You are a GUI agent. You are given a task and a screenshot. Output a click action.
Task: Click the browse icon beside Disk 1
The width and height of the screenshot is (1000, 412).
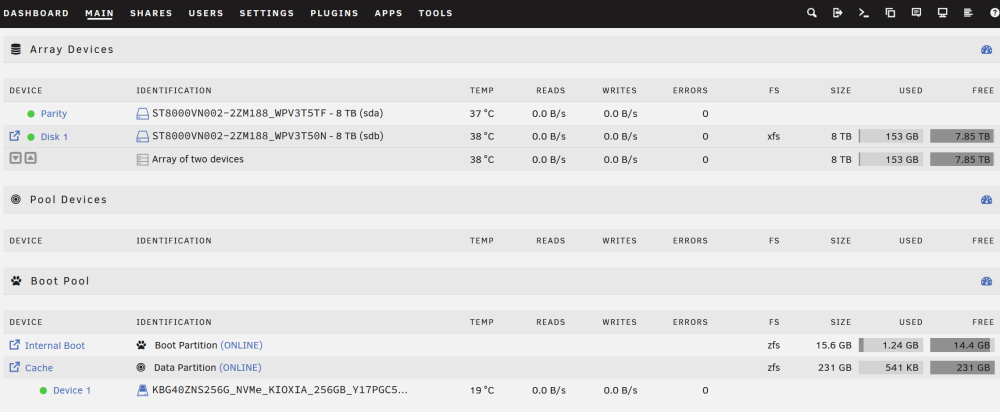15,136
